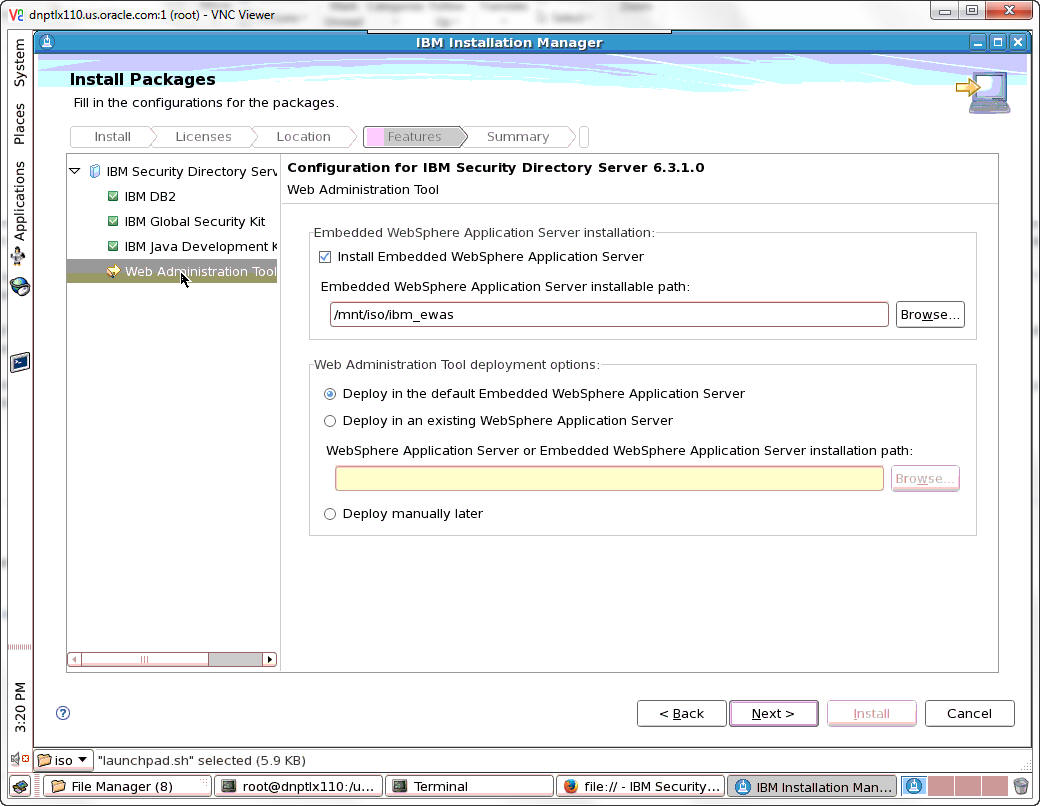Image resolution: width=1040 pixels, height=806 pixels.
Task: Select Web Administration Tool tree item
Action: pyautogui.click(x=200, y=271)
